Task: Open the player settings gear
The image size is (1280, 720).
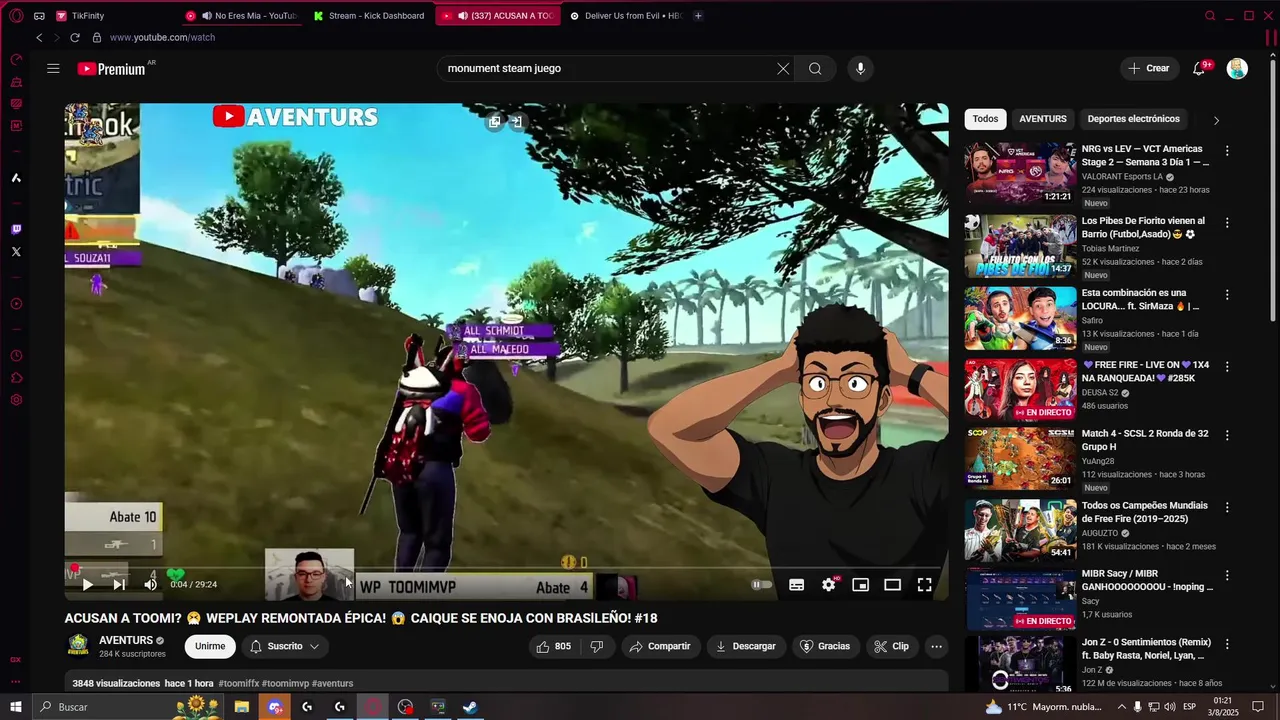Action: (x=829, y=585)
